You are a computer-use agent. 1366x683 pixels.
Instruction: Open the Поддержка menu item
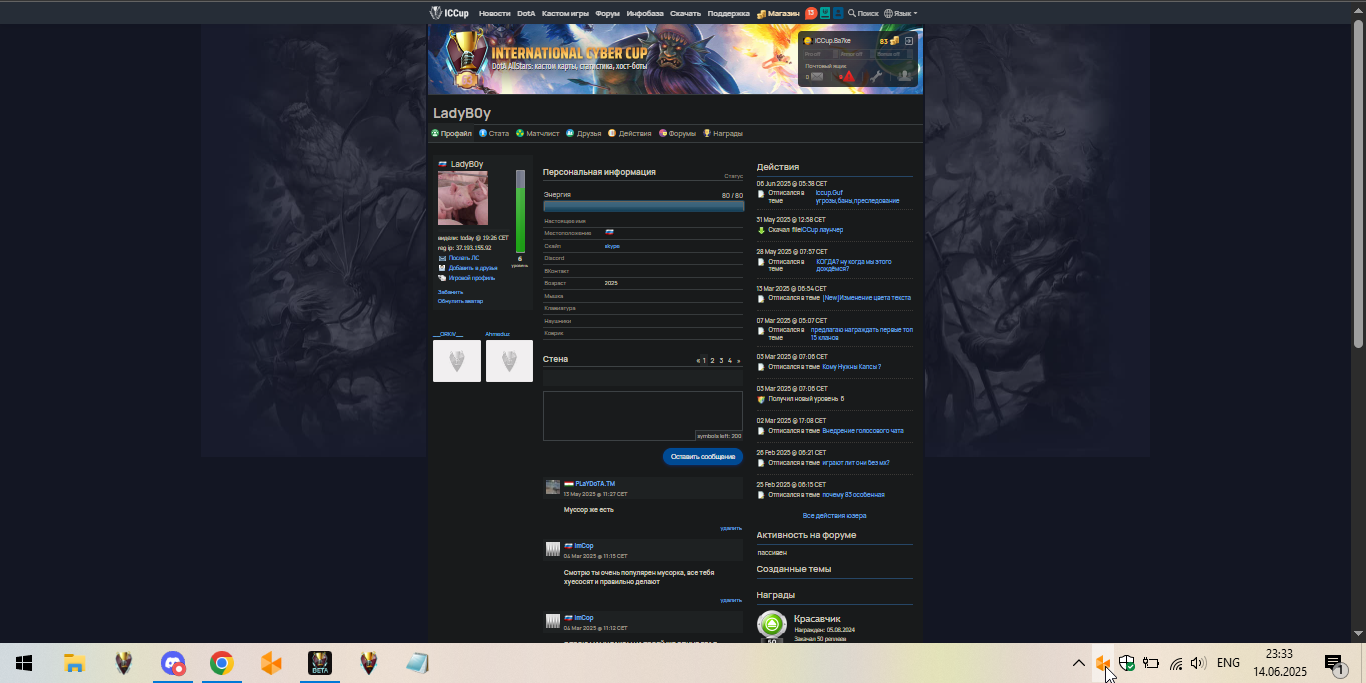click(728, 14)
